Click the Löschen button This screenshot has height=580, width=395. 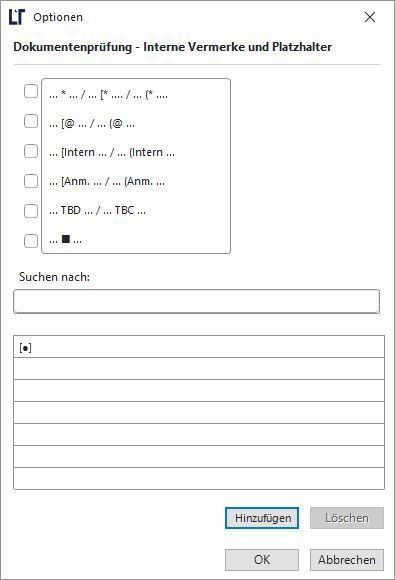pos(347,518)
